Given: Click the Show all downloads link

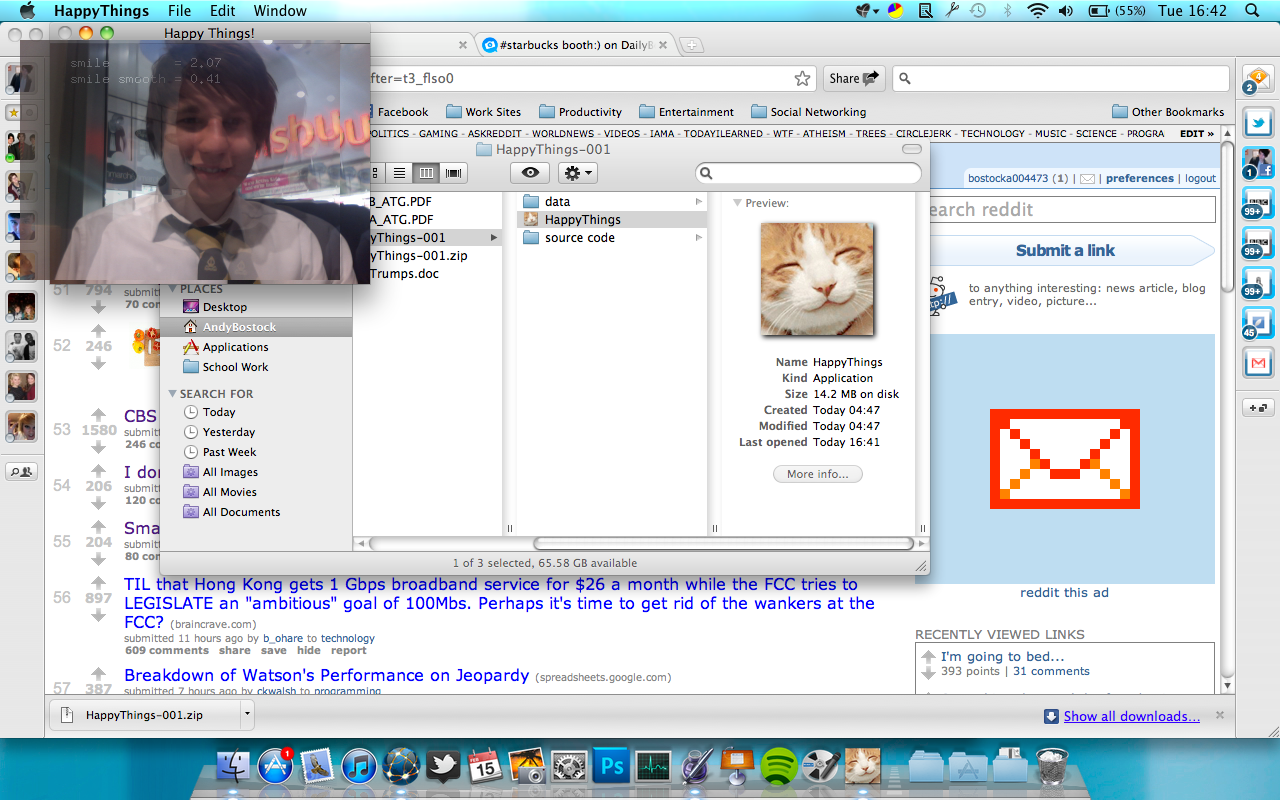Looking at the screenshot, I should pos(1131,716).
